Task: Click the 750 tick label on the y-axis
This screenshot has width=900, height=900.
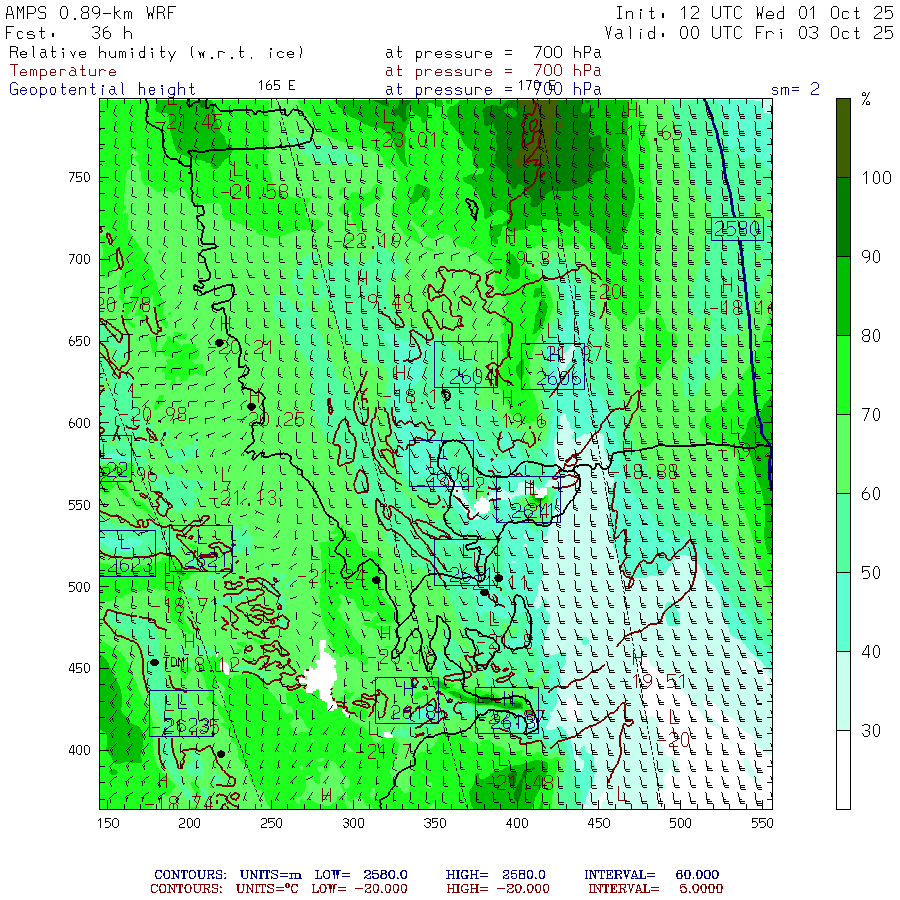Action: 78,178
